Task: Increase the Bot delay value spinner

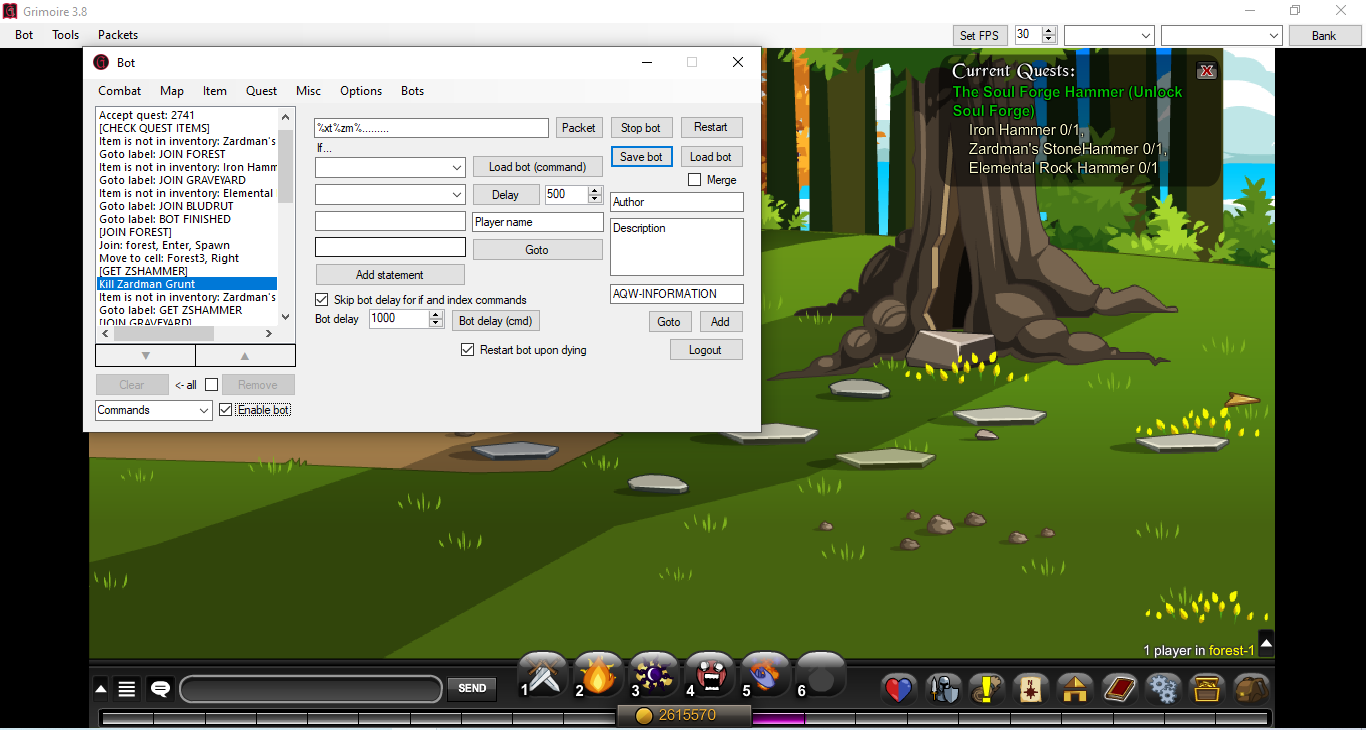Action: tap(436, 314)
